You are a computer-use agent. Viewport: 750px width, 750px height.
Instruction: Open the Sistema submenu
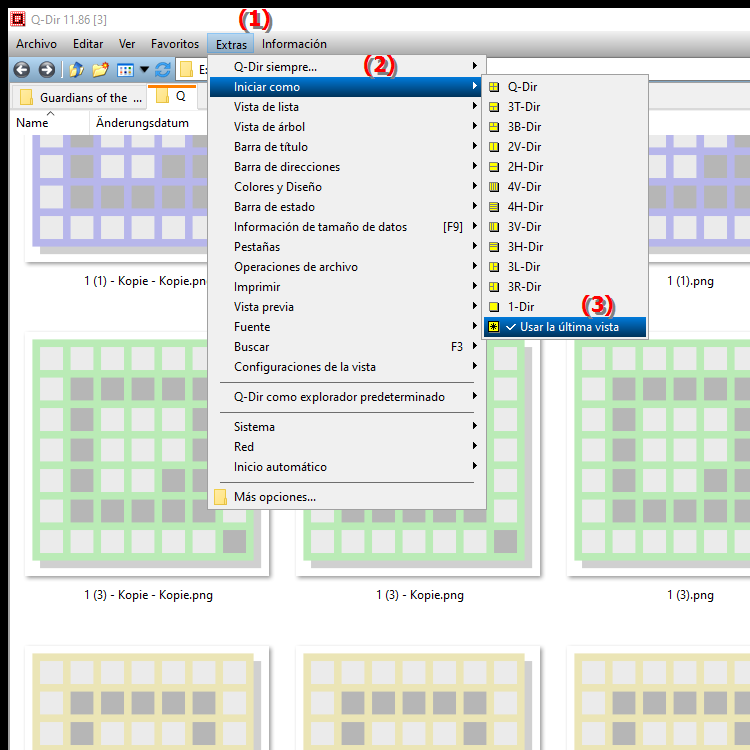348,427
